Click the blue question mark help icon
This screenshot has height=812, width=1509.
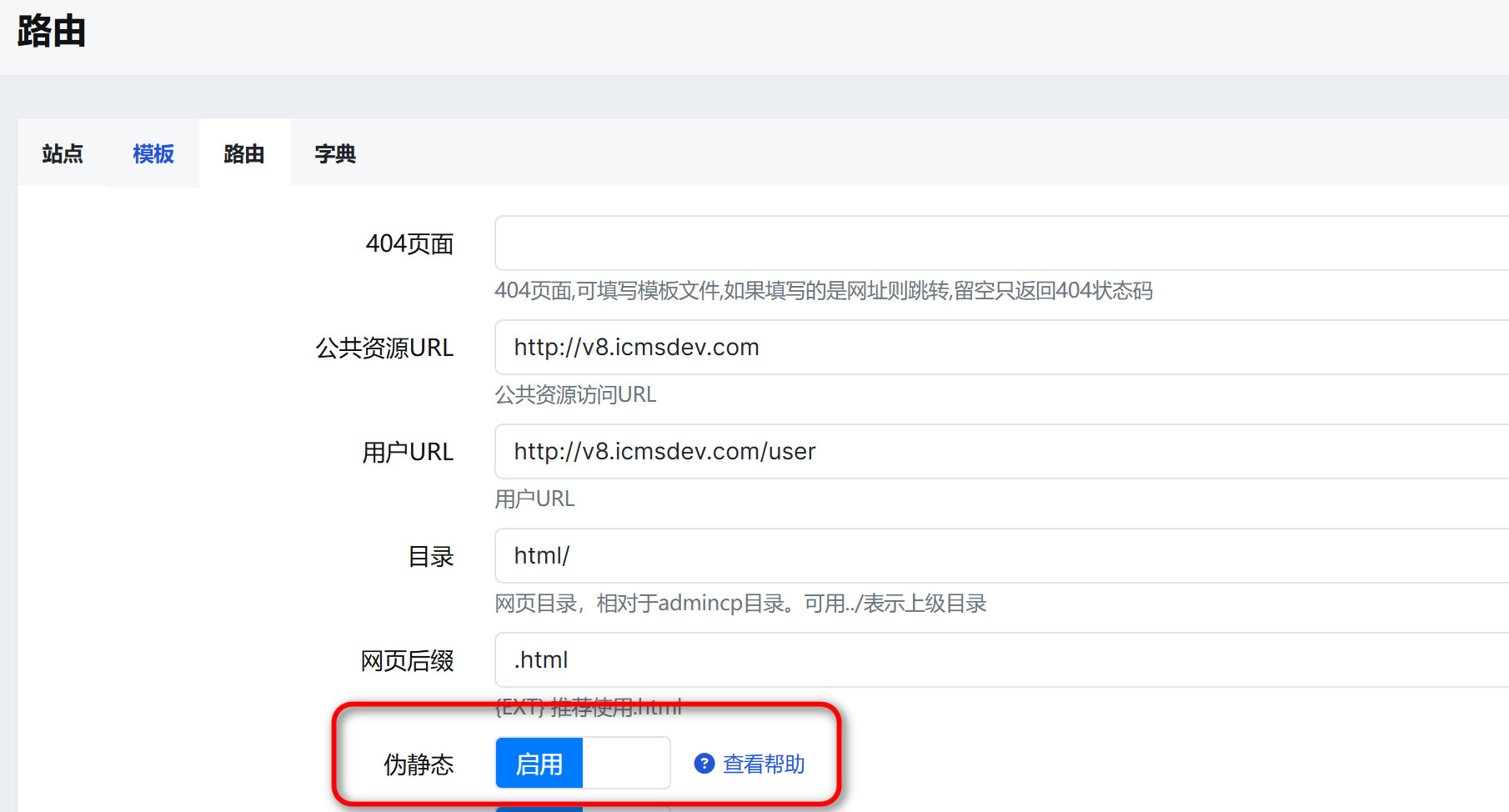point(704,764)
